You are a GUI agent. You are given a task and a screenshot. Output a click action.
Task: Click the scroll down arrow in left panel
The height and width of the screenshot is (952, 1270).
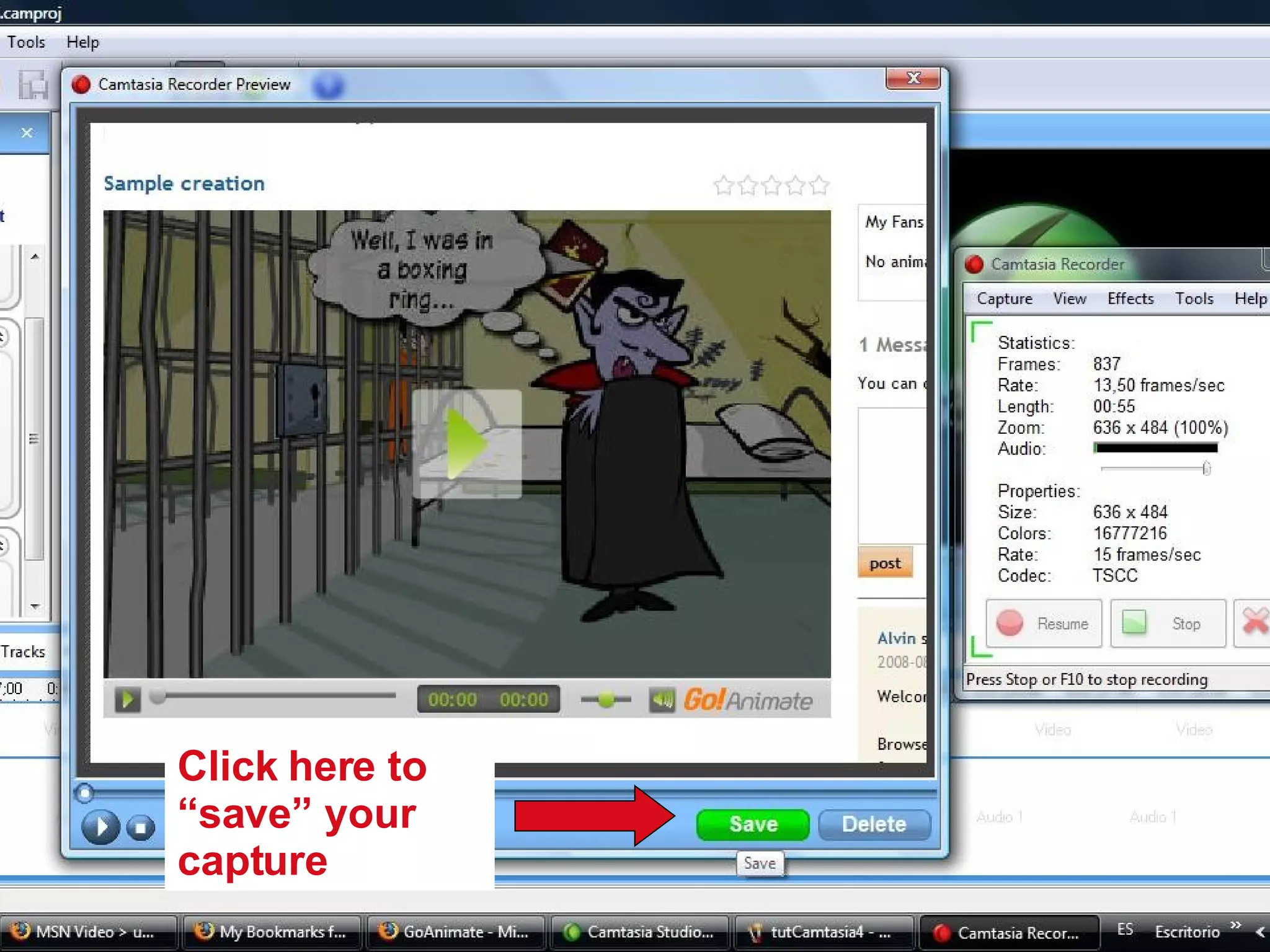click(35, 607)
